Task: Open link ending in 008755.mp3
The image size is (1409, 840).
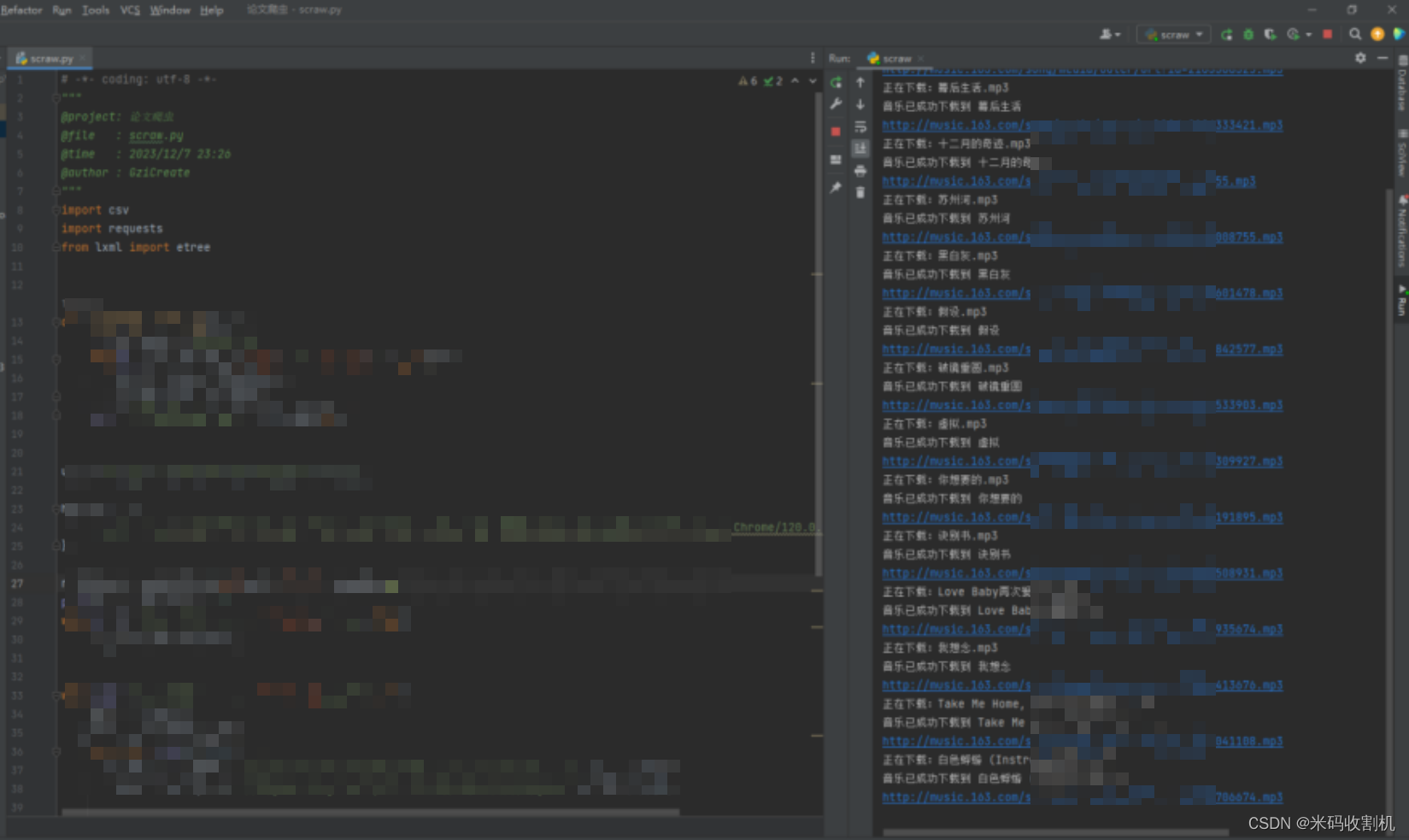Action: (x=1082, y=237)
